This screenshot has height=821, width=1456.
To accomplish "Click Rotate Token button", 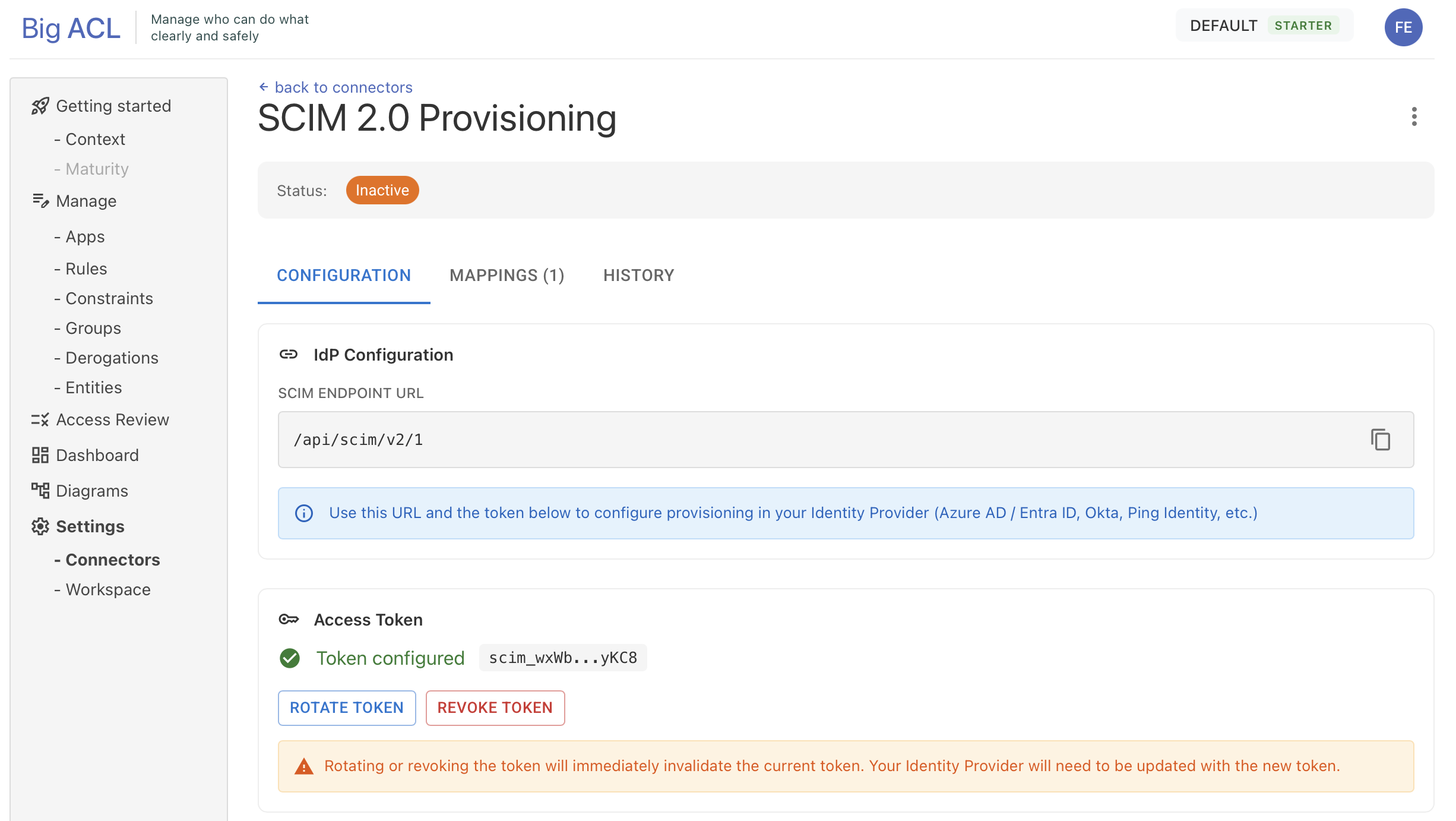I will click(x=347, y=708).
